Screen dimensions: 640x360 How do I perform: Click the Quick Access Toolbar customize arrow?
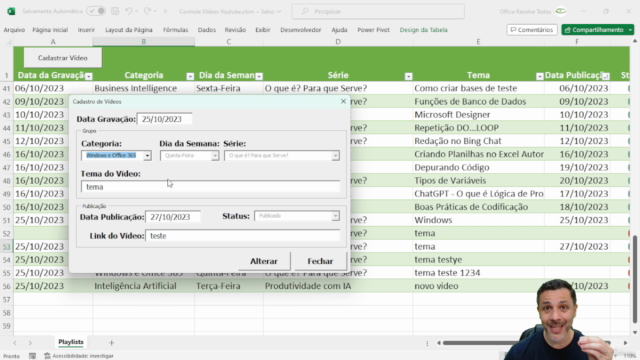pos(165,11)
